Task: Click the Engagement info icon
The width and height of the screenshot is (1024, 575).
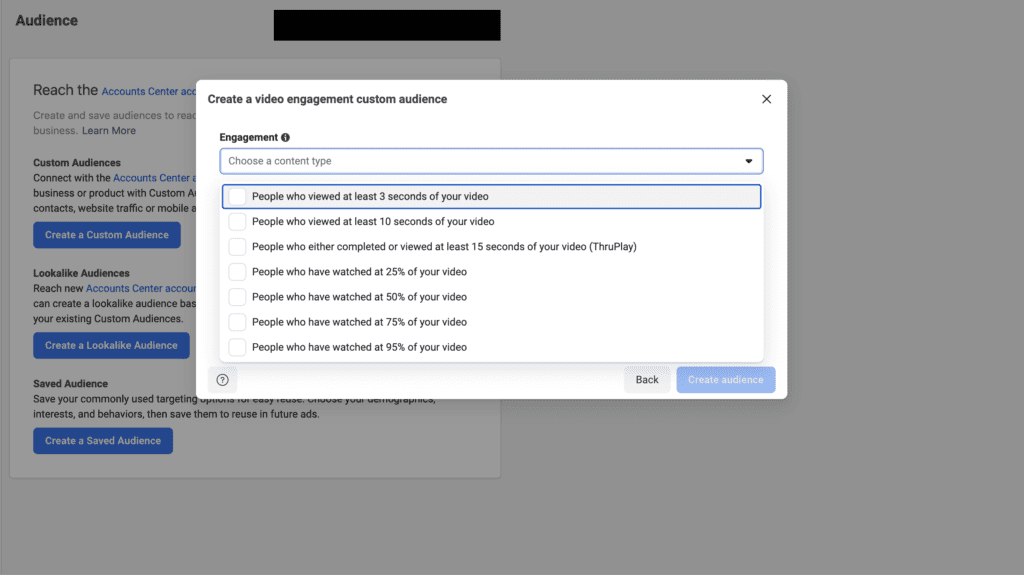Action: click(285, 137)
